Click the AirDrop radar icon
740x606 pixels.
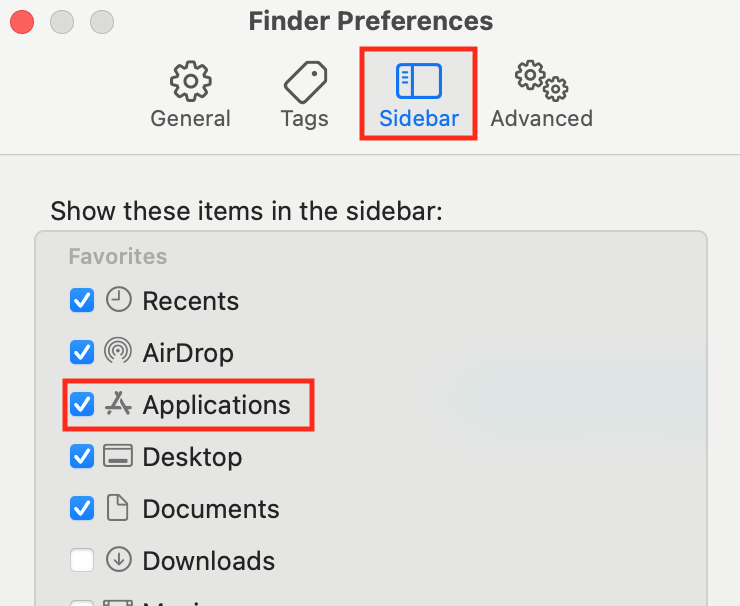click(x=118, y=351)
